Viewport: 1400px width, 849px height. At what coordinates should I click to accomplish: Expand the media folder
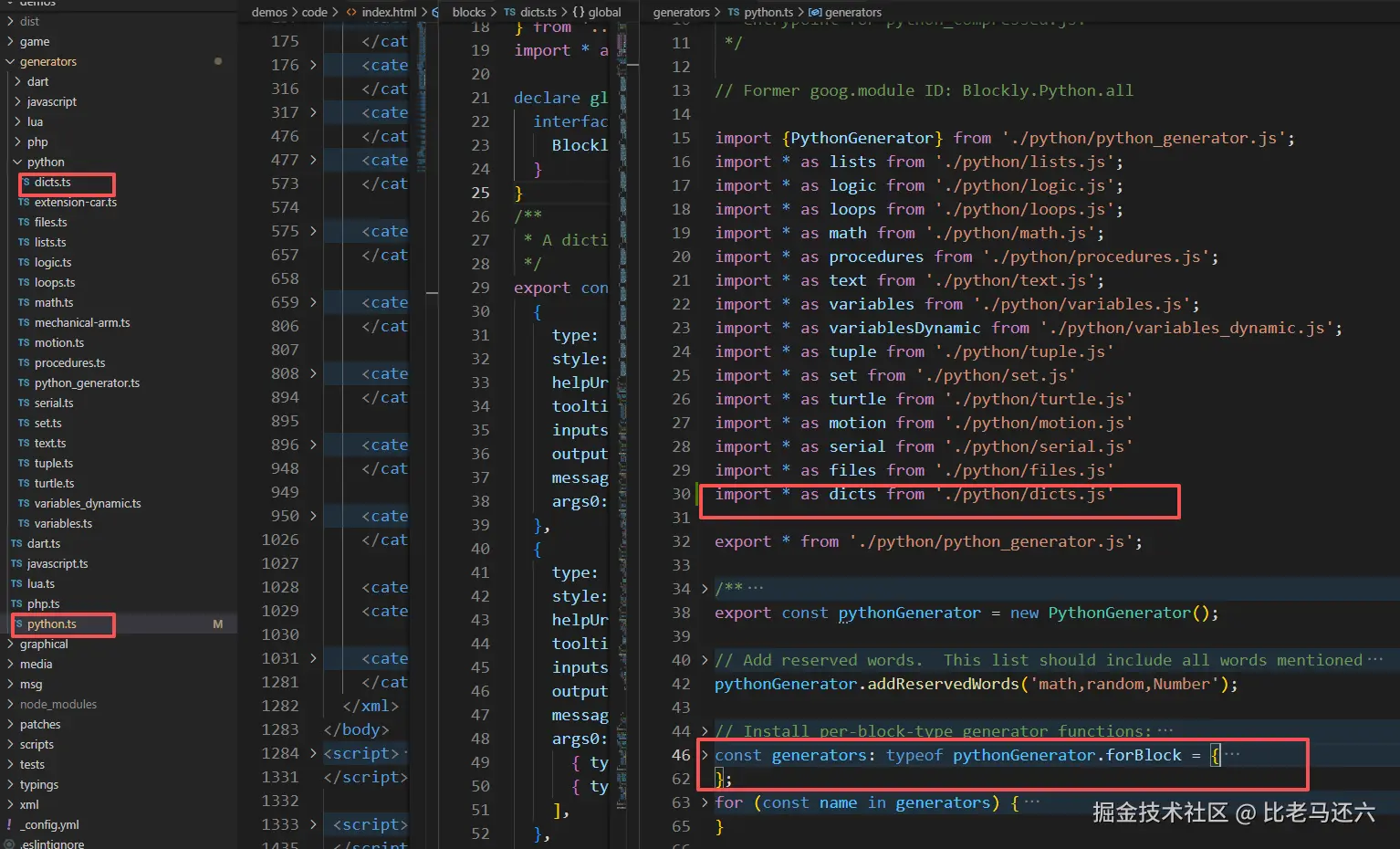pyautogui.click(x=10, y=665)
